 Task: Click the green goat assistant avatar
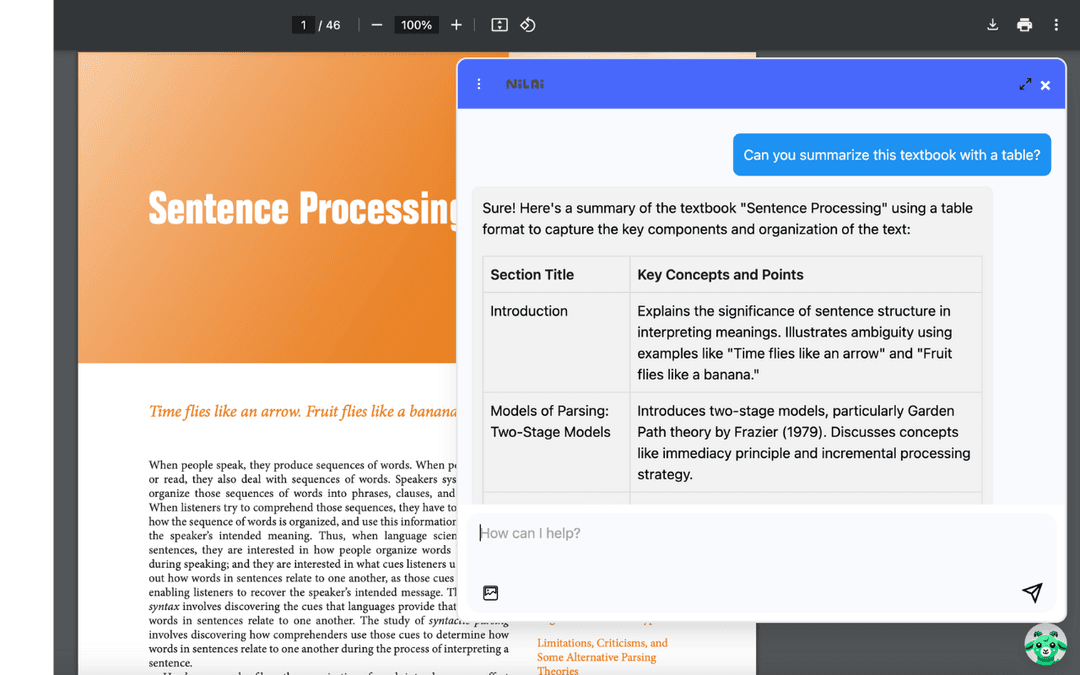(1045, 645)
